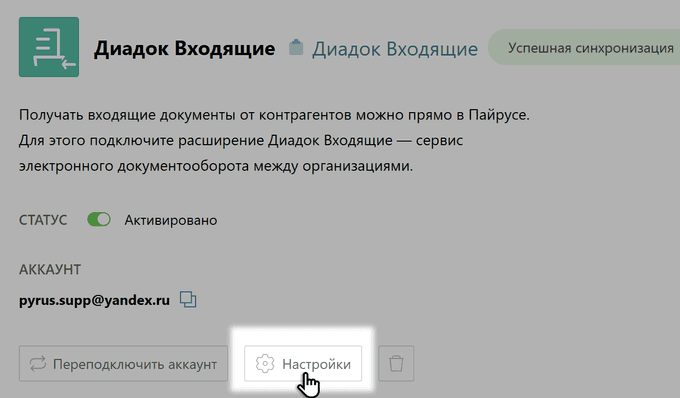Delete extension with the trash icon button
680x398 pixels.
click(x=396, y=364)
